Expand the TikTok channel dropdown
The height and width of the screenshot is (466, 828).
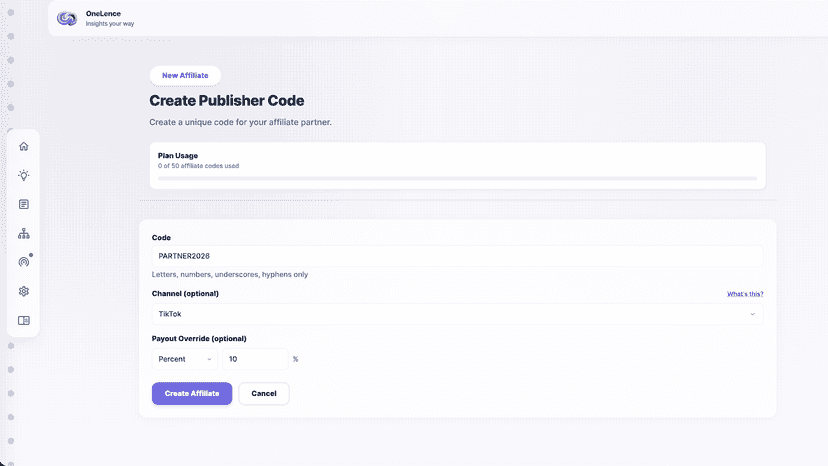457,314
